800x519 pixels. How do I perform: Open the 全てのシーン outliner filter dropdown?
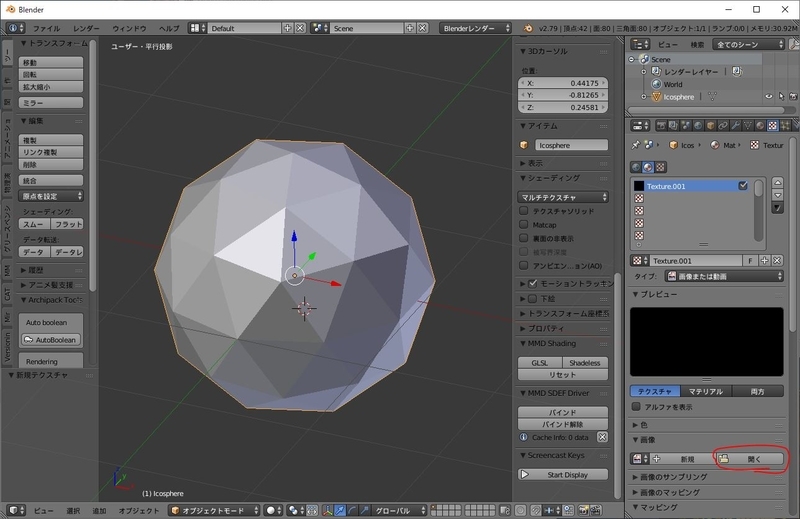748,44
